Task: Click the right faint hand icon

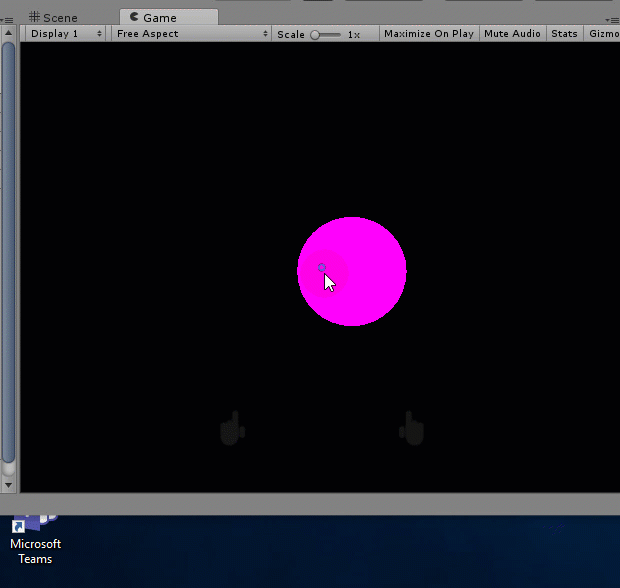Action: pos(411,428)
